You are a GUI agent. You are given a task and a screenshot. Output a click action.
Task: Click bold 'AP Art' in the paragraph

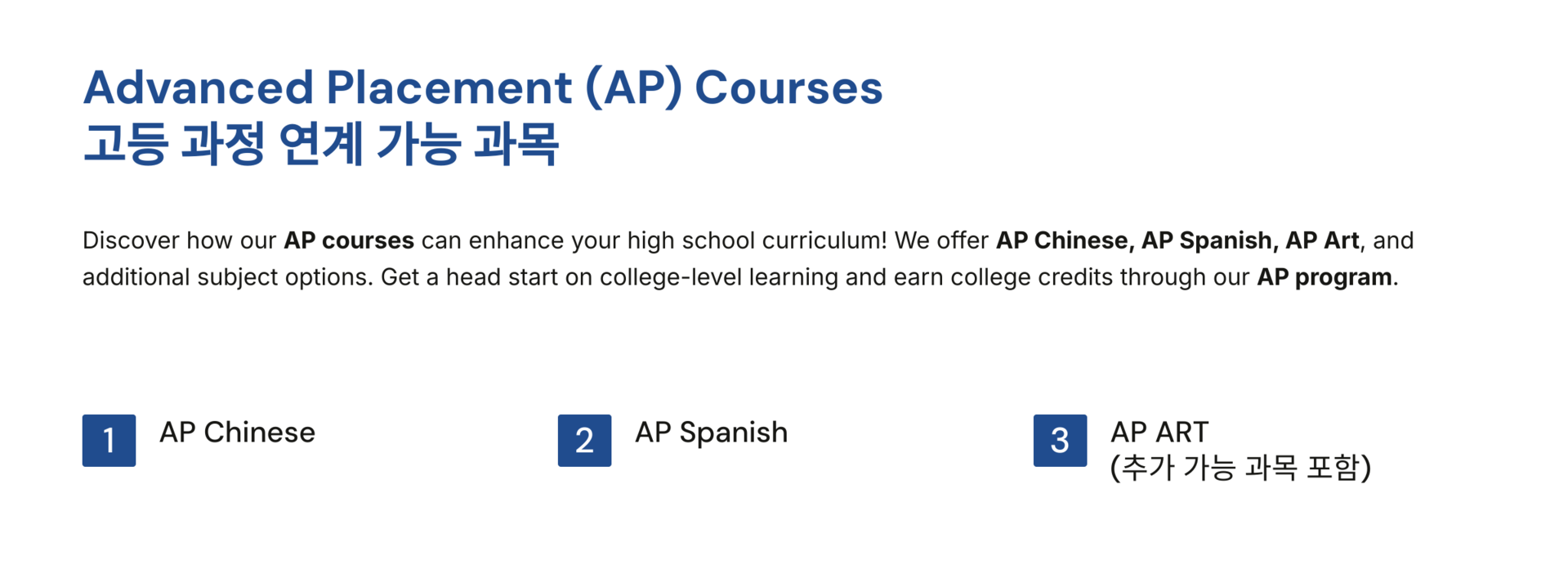[x=1322, y=240]
